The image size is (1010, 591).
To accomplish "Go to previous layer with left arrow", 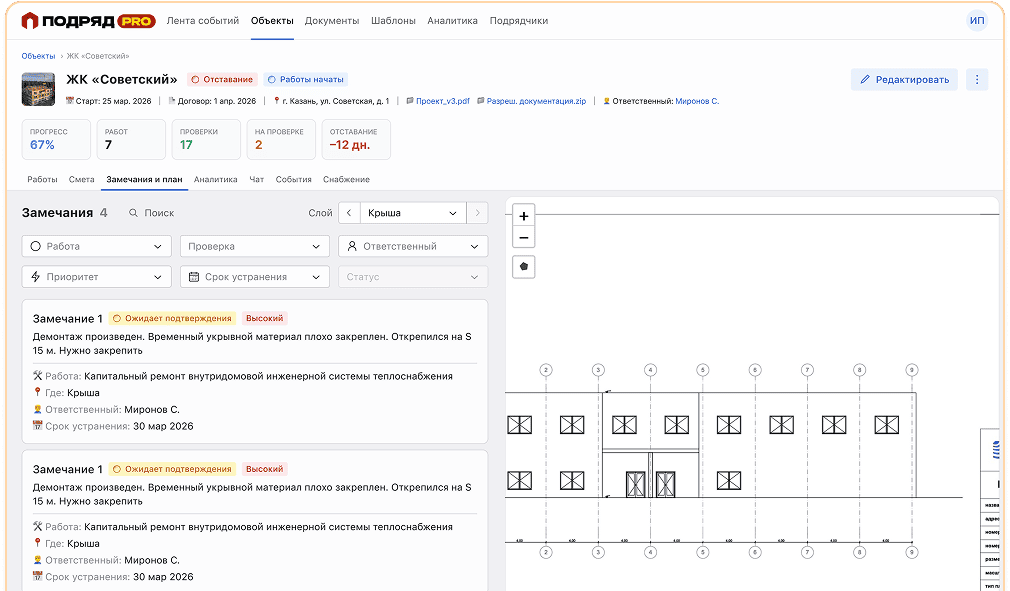I will tap(349, 212).
